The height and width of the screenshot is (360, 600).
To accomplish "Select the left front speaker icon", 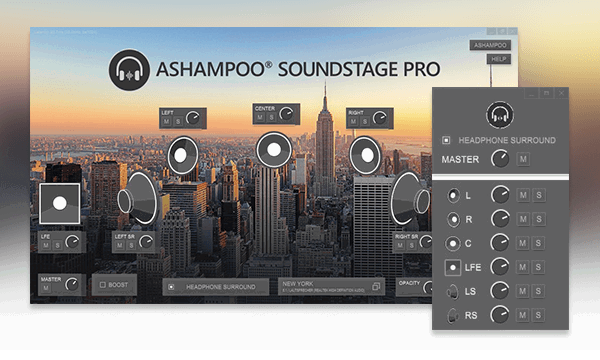I will coord(183,155).
